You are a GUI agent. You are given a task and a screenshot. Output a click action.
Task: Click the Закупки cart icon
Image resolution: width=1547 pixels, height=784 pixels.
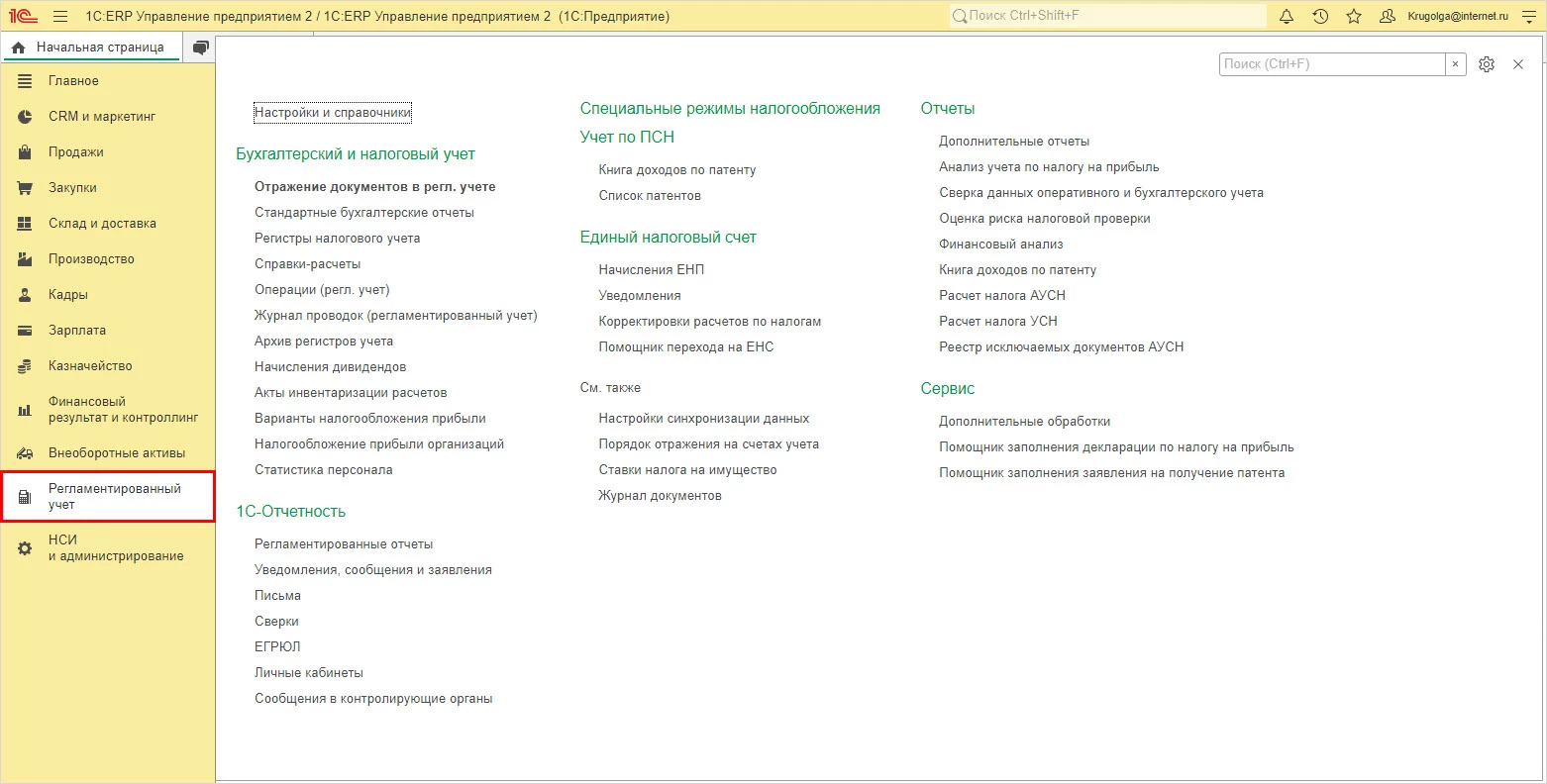click(x=26, y=188)
